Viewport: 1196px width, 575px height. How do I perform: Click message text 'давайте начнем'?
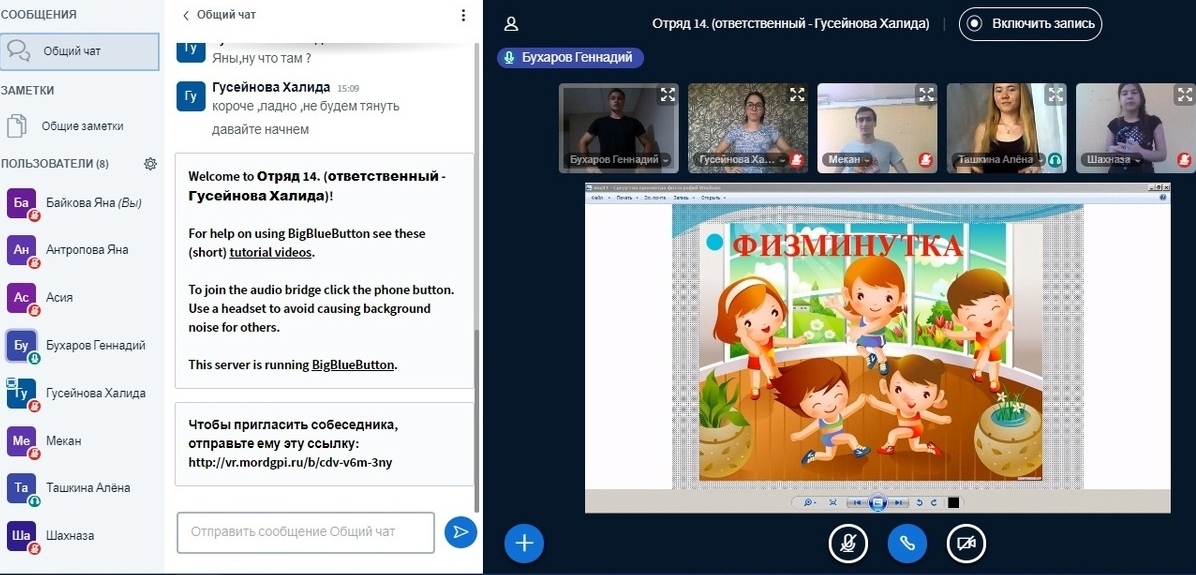pyautogui.click(x=260, y=130)
